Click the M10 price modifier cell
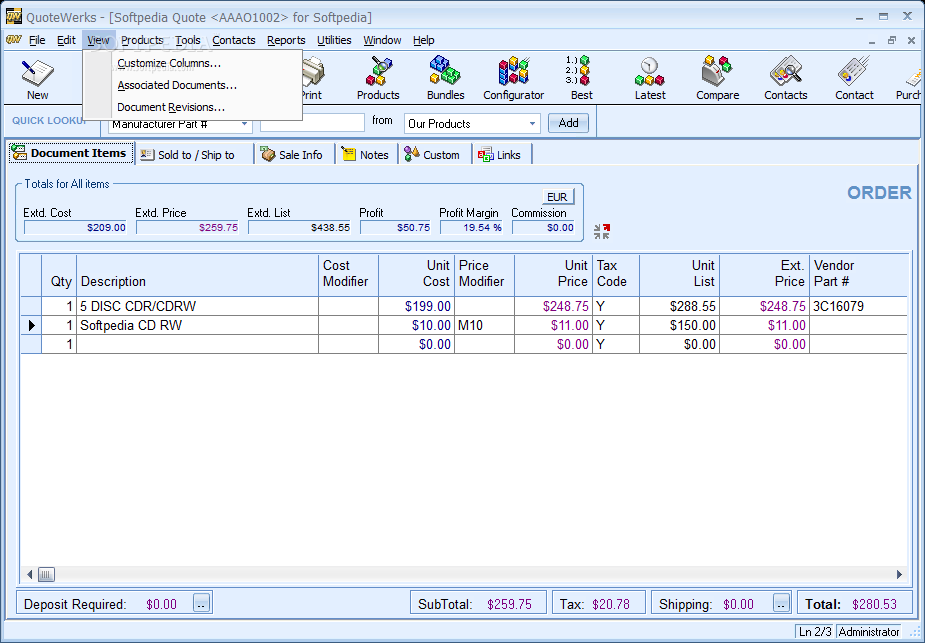This screenshot has height=643, width=925. 484,325
